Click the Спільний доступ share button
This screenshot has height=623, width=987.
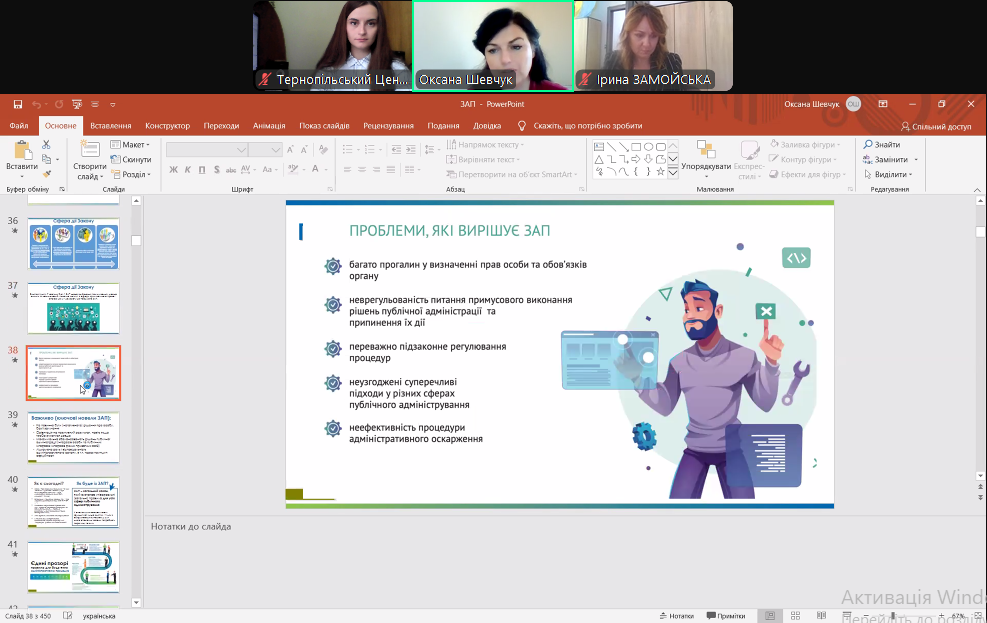936,126
